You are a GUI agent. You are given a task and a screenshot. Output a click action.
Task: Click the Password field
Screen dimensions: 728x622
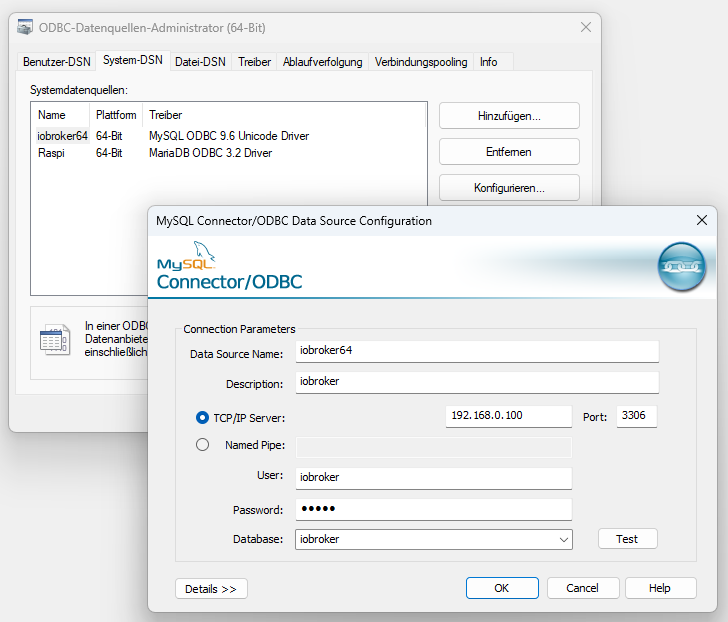pyautogui.click(x=434, y=509)
